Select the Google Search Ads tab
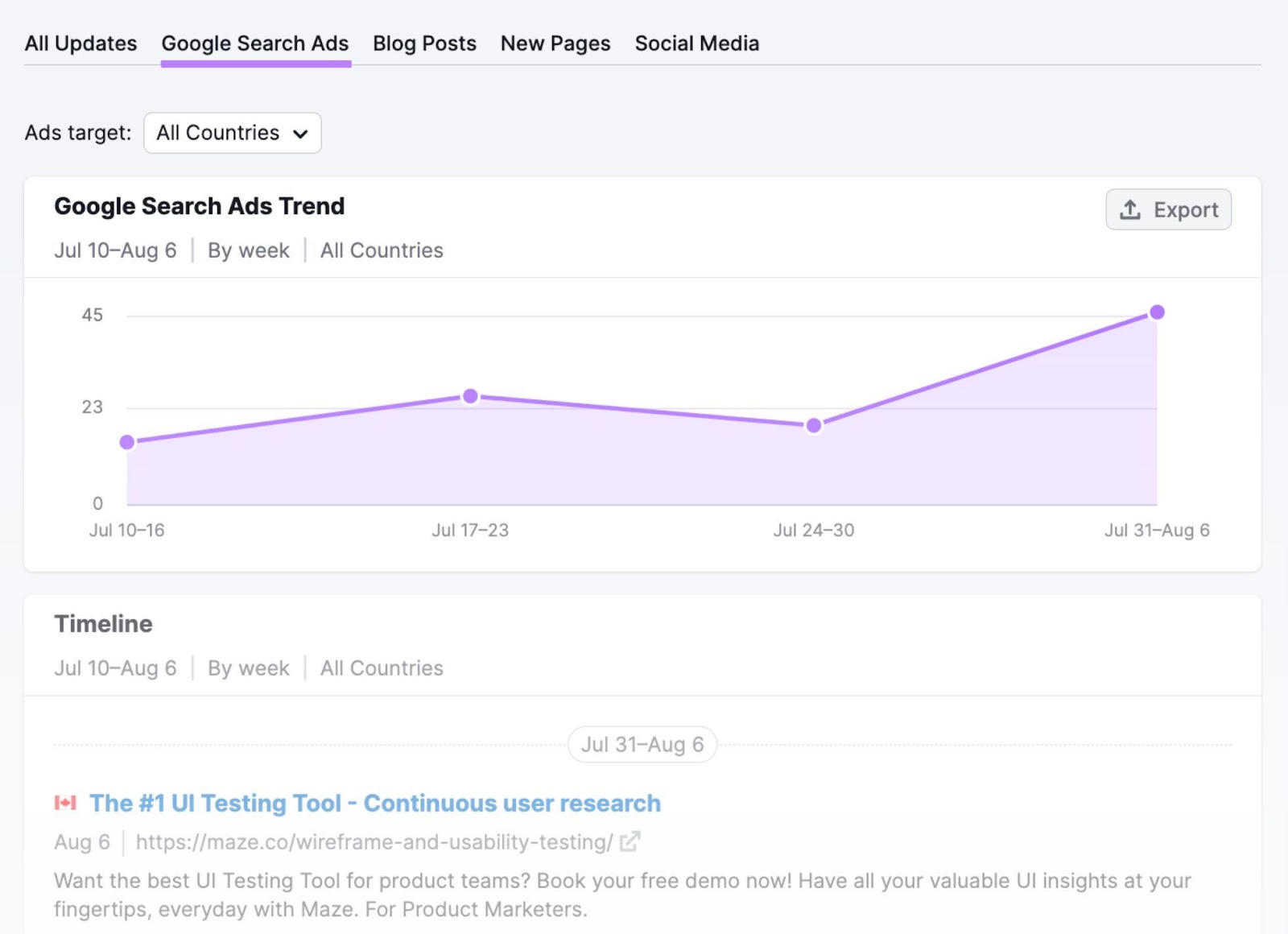1288x934 pixels. click(255, 43)
